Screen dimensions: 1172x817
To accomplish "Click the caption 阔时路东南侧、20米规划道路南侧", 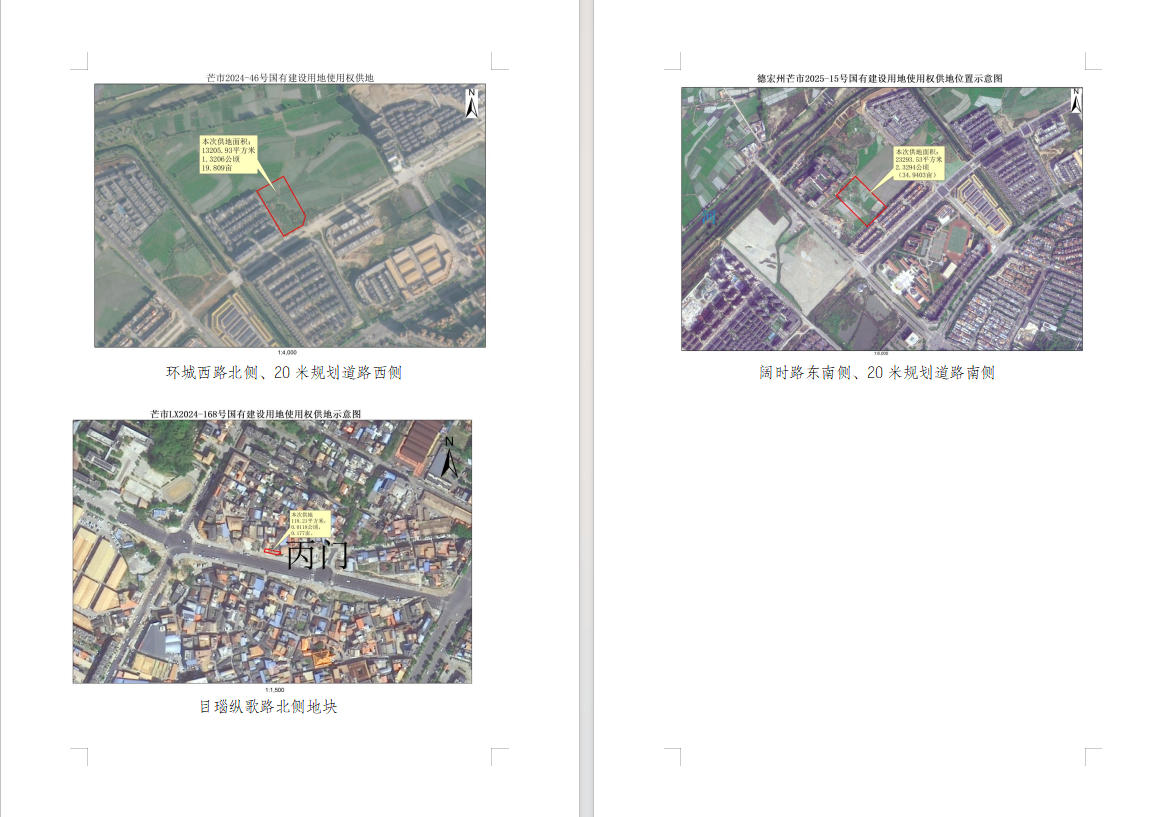I will coord(877,373).
